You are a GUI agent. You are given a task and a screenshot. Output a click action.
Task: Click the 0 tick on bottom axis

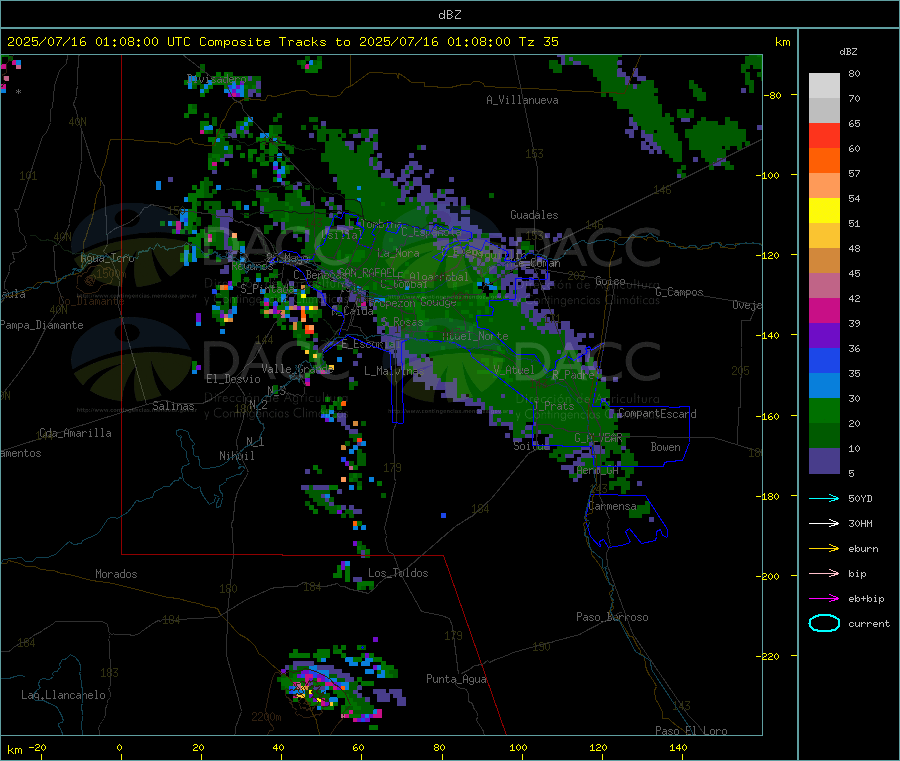[x=119, y=747]
